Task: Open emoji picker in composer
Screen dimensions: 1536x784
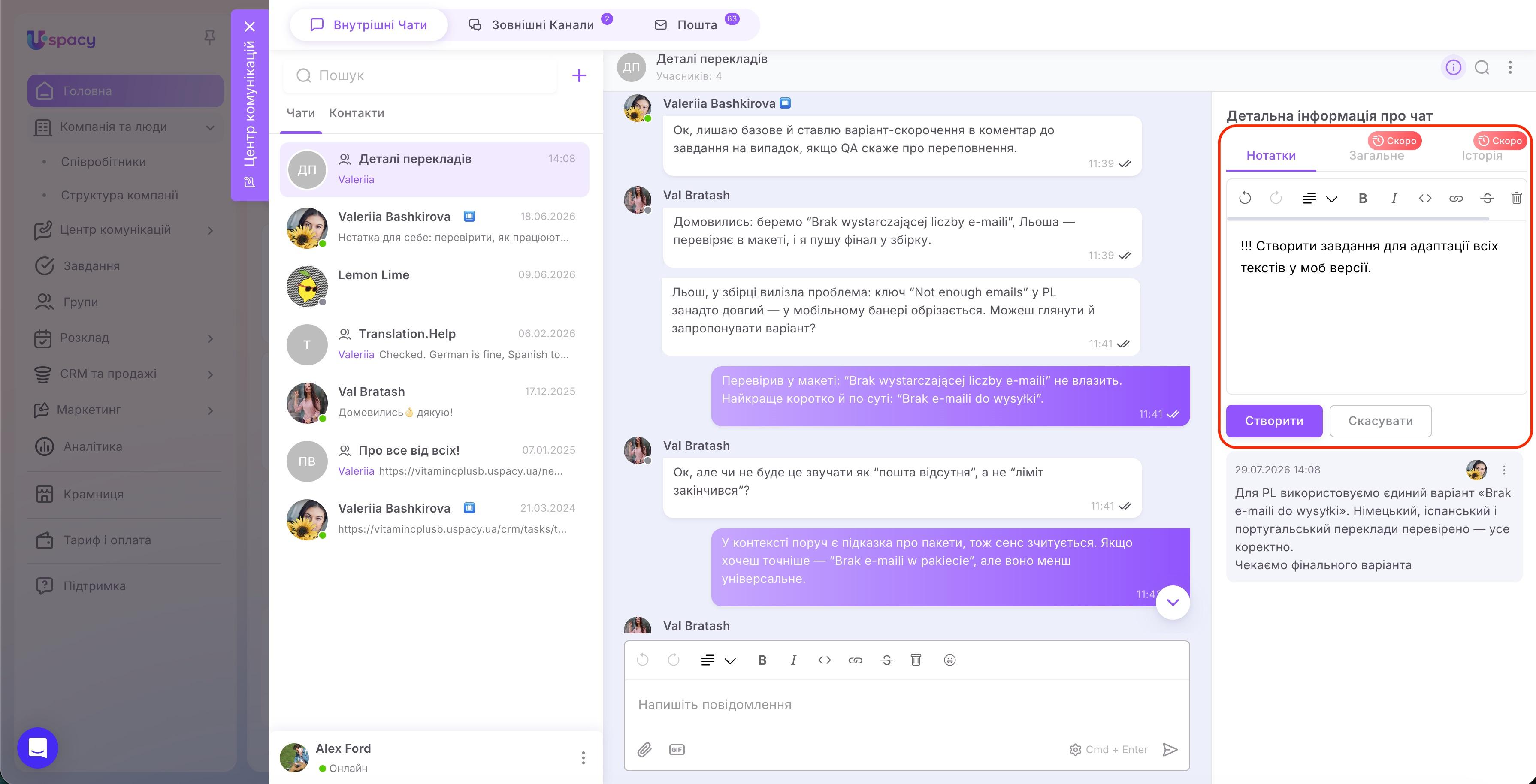Action: (950, 660)
